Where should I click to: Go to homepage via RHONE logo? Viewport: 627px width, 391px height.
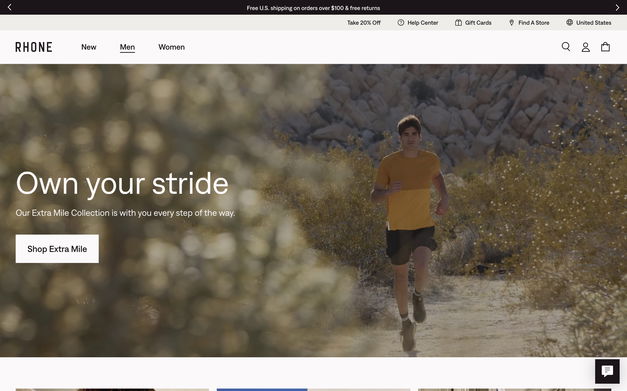coord(34,47)
